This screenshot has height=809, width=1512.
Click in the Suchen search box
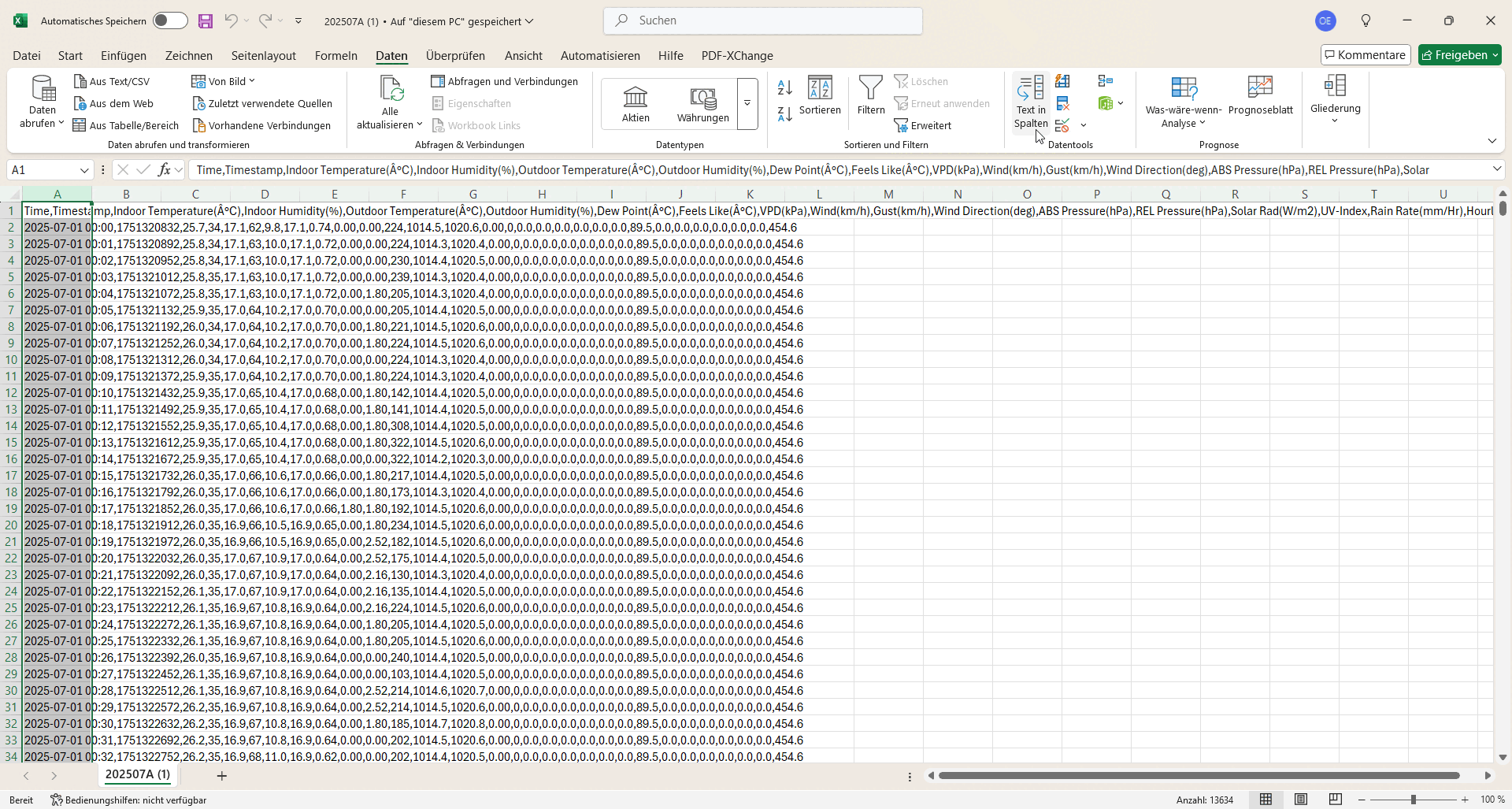coord(763,21)
